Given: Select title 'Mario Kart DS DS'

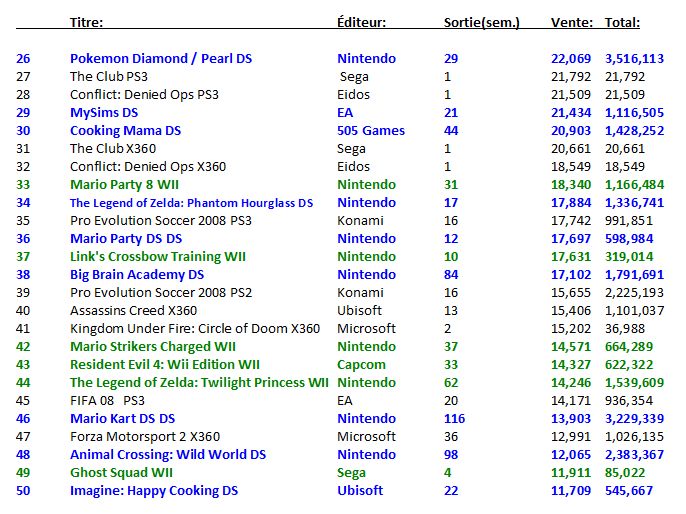Looking at the screenshot, I should tap(122, 419).
